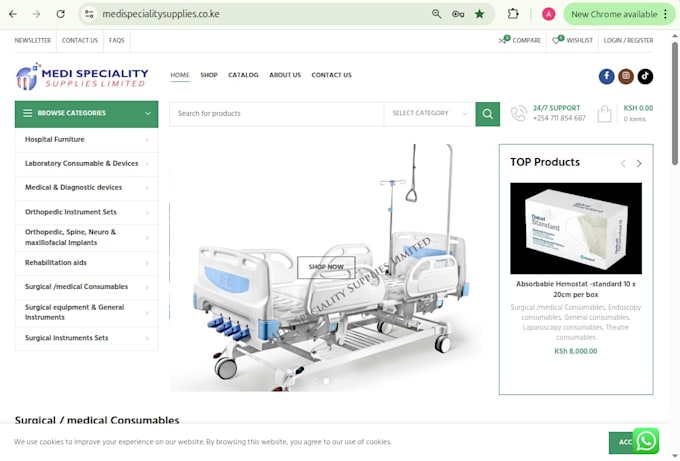Expand Medical & Diagnostic devices arrow

(x=147, y=188)
